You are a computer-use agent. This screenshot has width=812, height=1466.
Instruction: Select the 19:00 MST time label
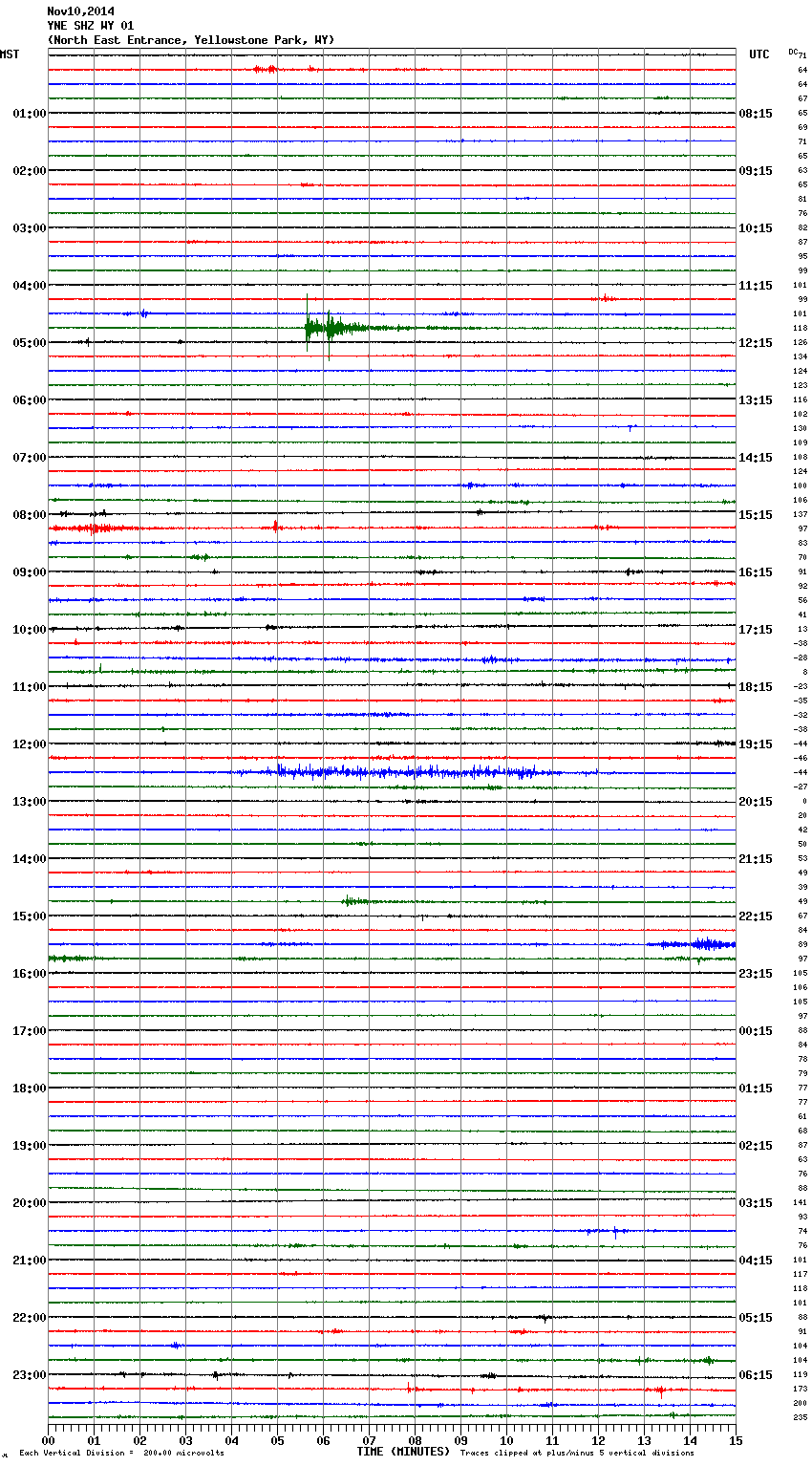pos(30,1146)
